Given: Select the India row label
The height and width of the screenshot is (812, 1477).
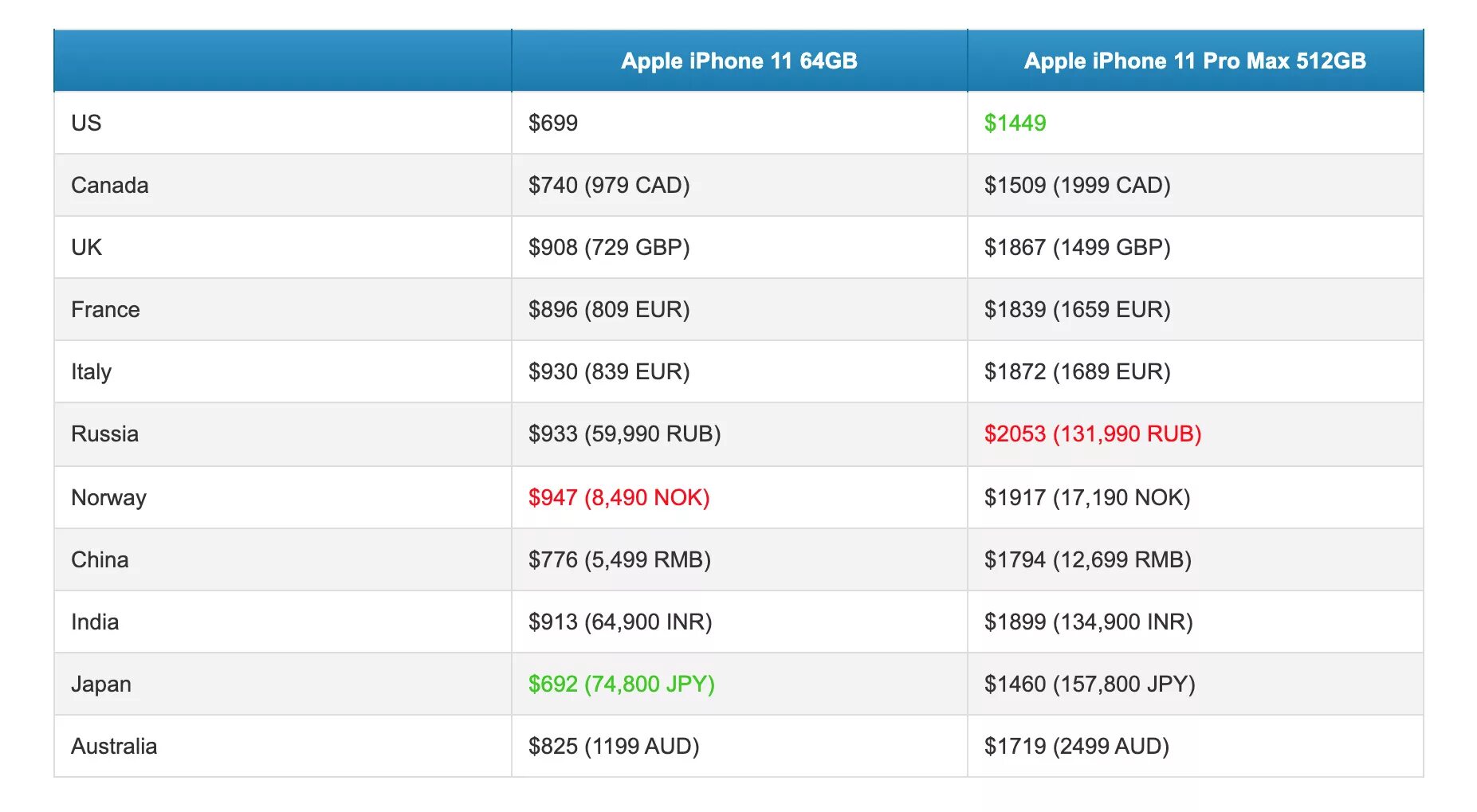Looking at the screenshot, I should (x=95, y=622).
